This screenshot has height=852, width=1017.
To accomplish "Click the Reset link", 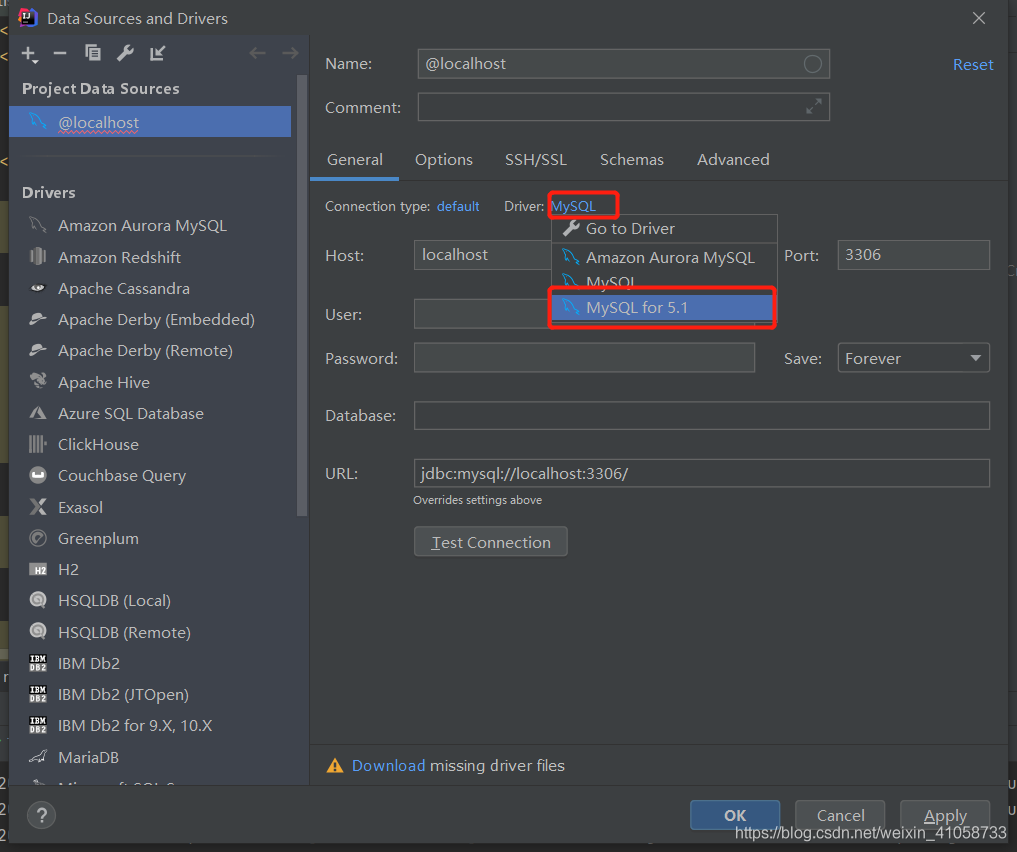I will [973, 64].
